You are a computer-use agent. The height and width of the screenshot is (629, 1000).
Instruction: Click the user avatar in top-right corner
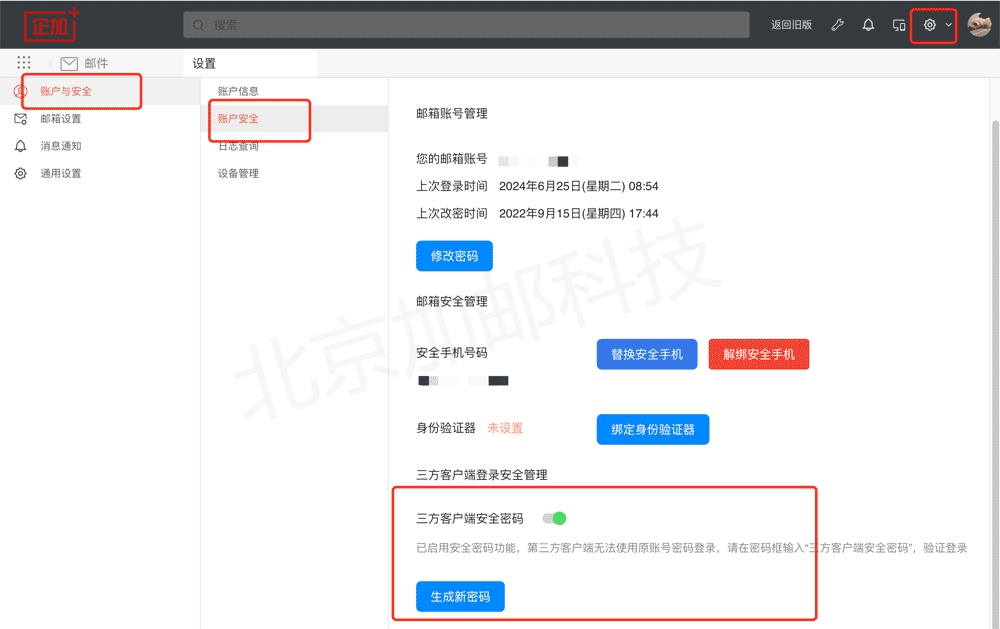[x=977, y=25]
